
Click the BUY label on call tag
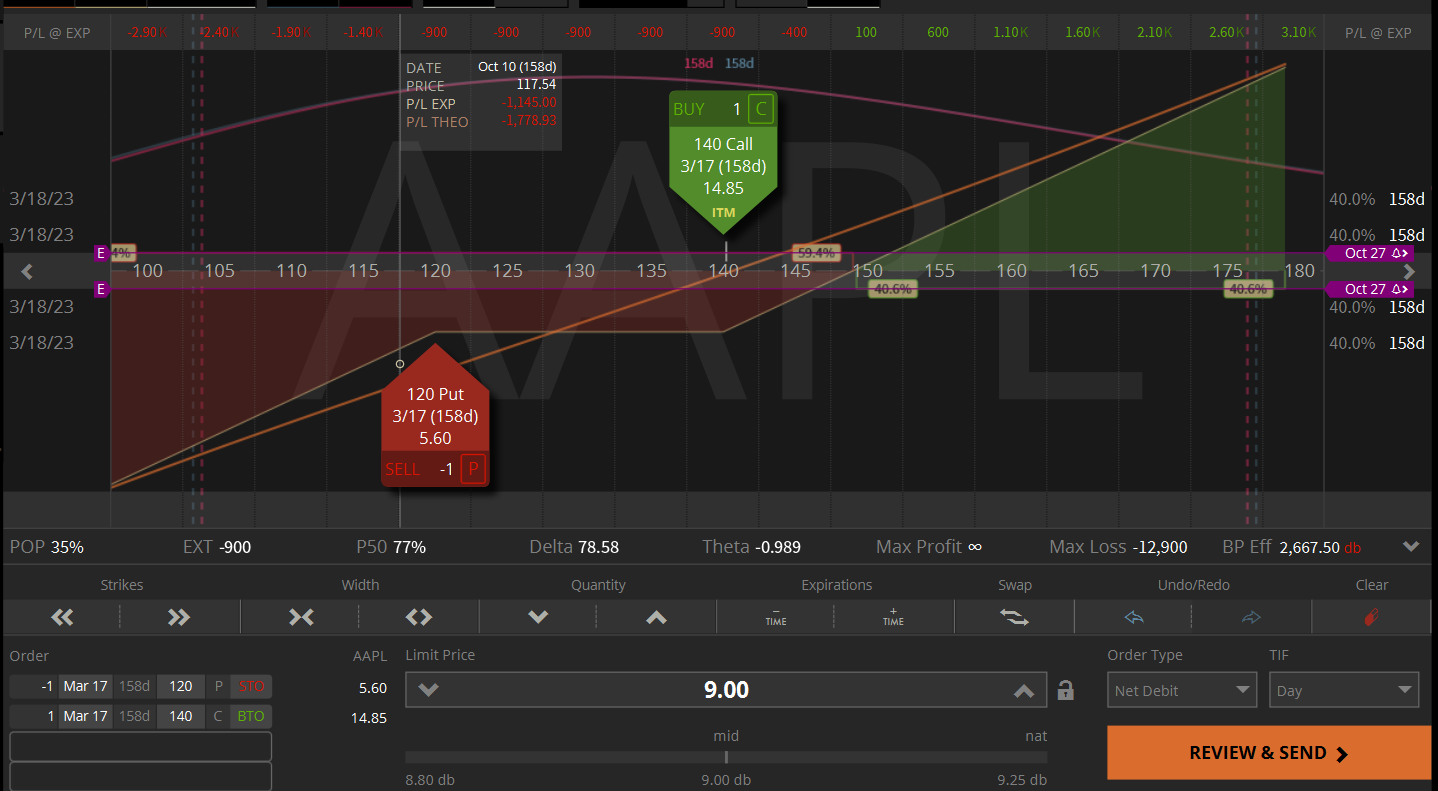pyautogui.click(x=689, y=109)
